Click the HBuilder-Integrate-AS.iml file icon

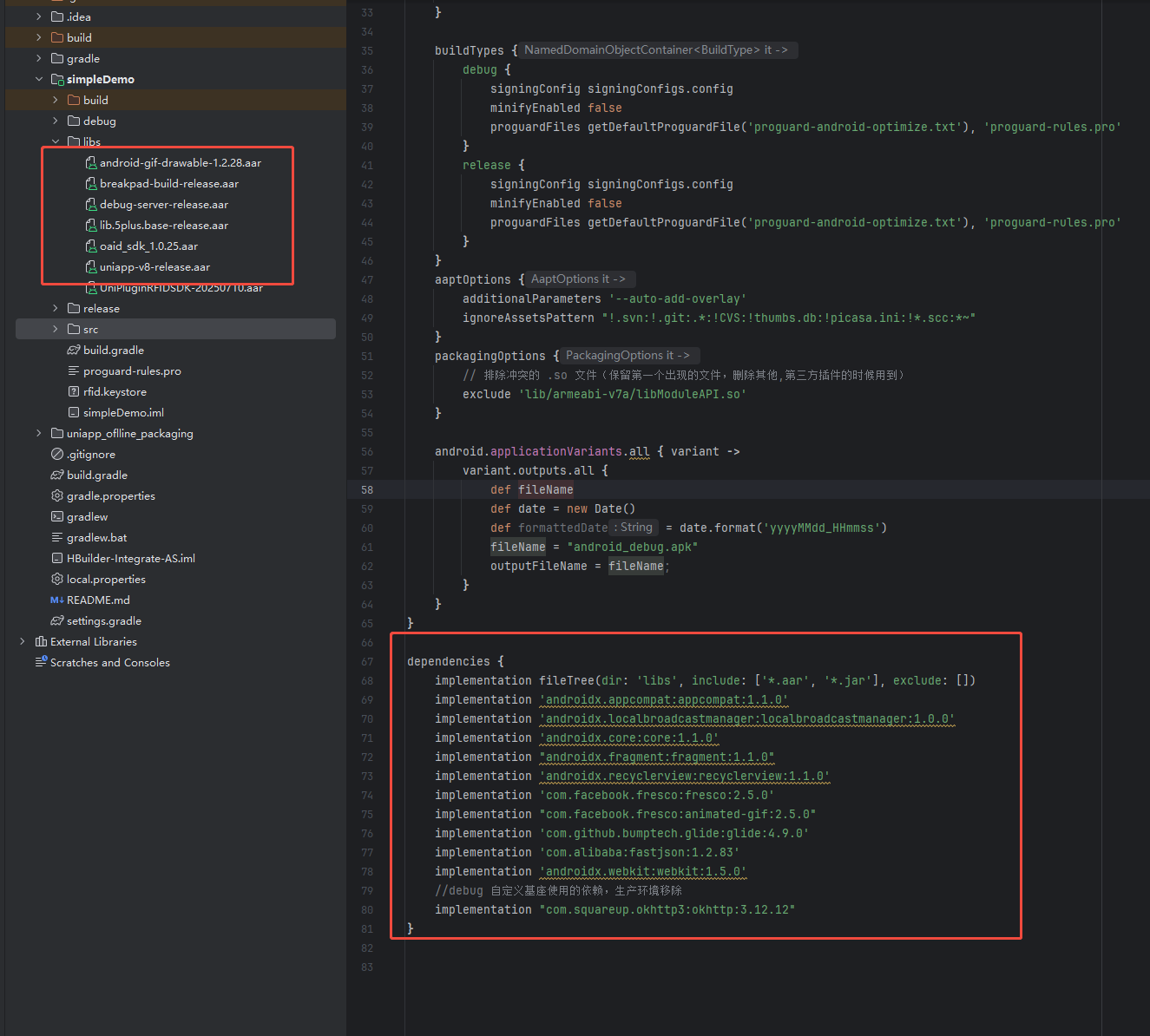pos(57,558)
